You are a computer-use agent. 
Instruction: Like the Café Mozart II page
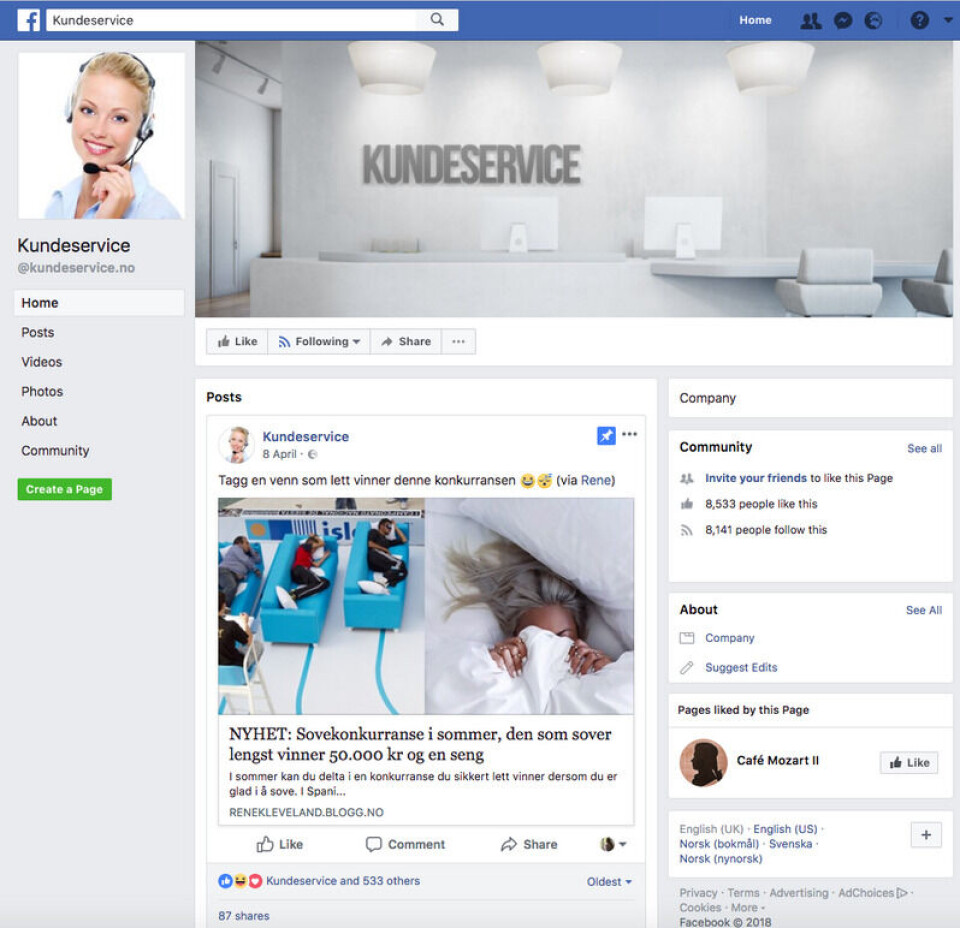pyautogui.click(x=909, y=763)
